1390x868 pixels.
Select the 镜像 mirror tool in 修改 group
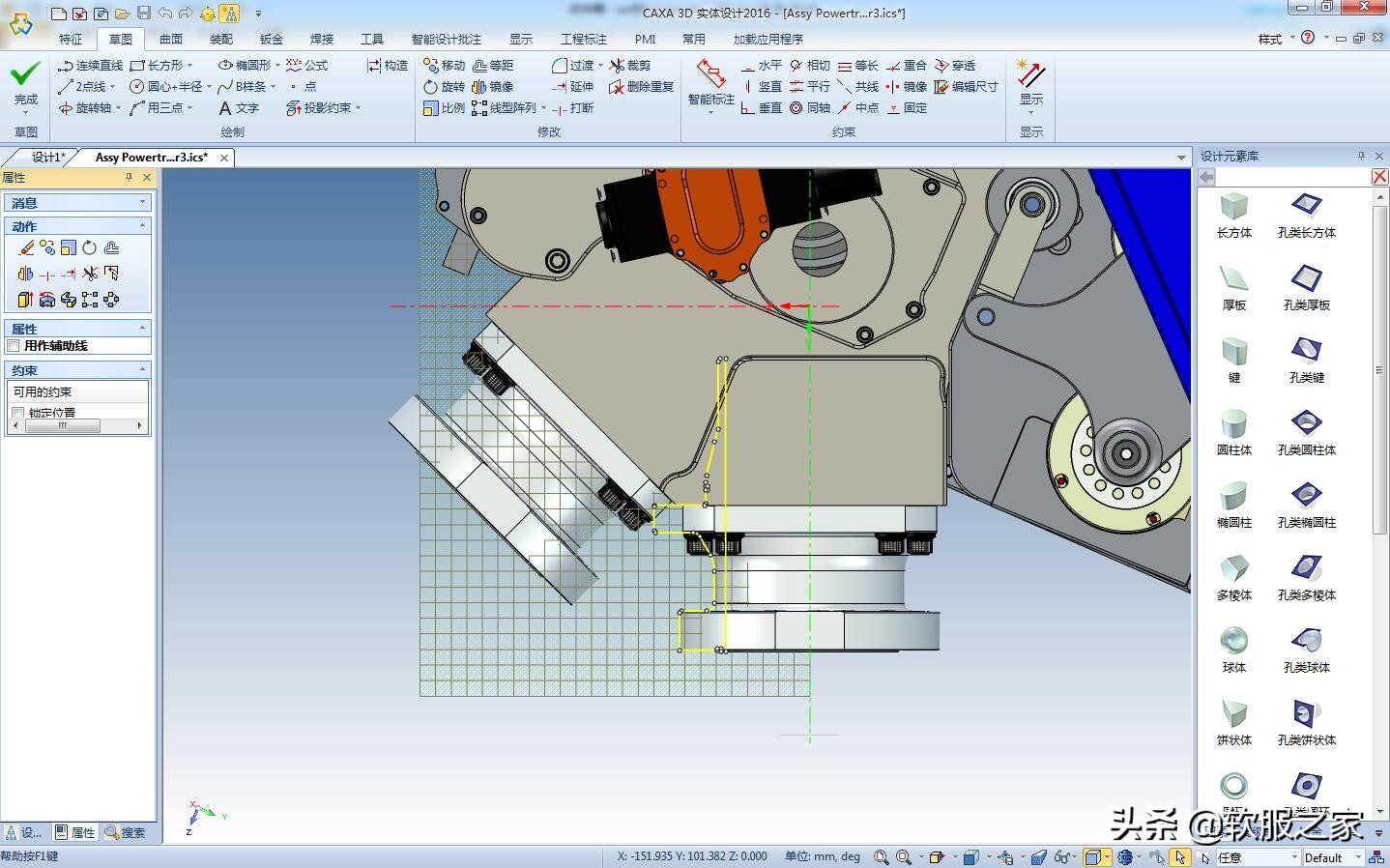[493, 86]
